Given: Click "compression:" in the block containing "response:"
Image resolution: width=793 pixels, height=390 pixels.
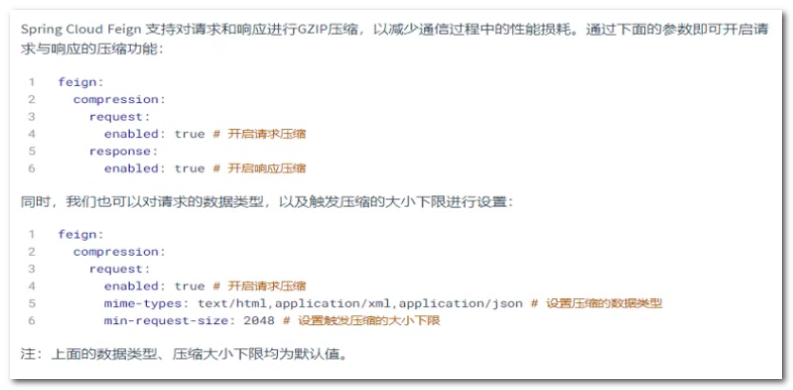Looking at the screenshot, I should tap(119, 100).
